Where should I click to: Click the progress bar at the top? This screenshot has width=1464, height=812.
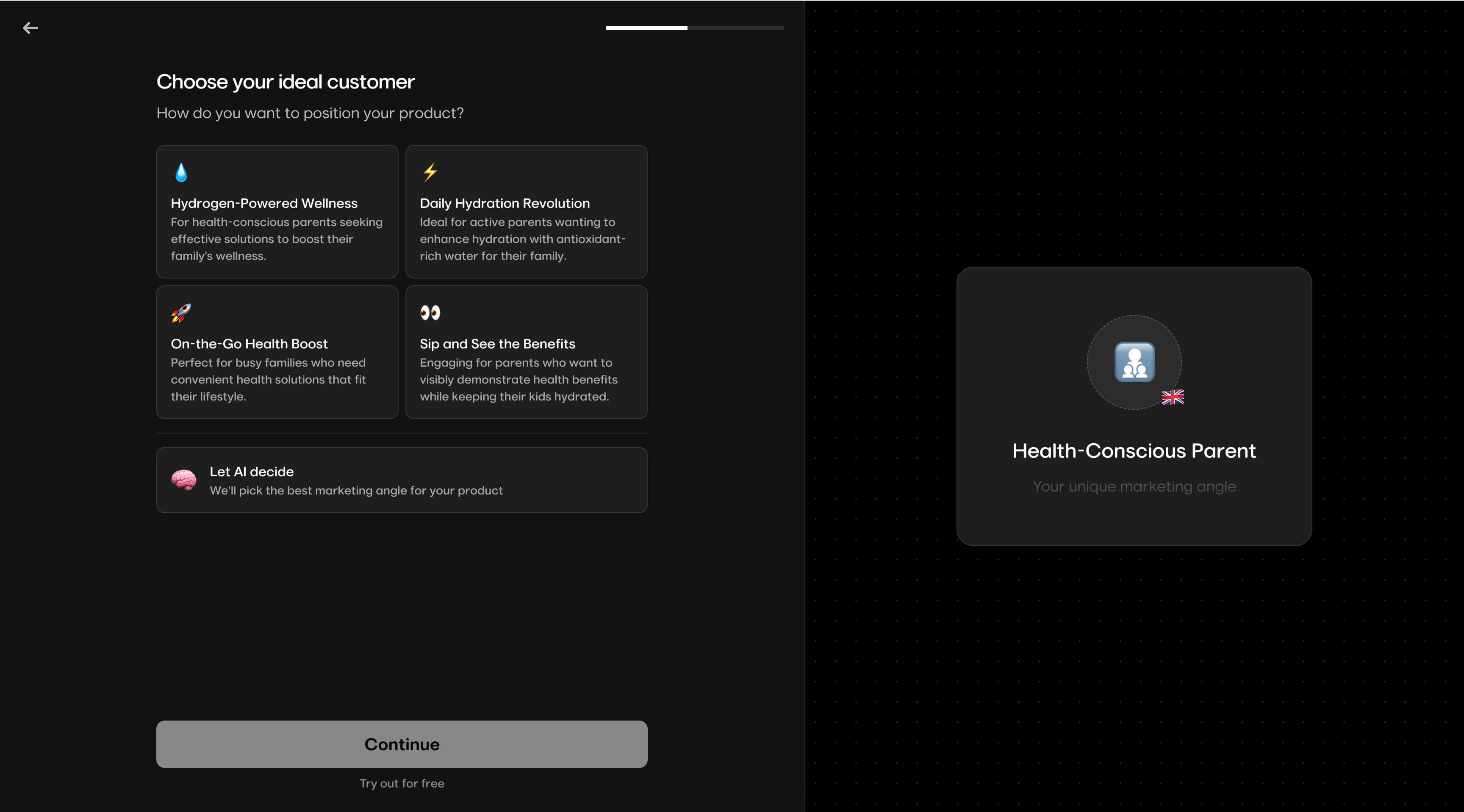694,28
